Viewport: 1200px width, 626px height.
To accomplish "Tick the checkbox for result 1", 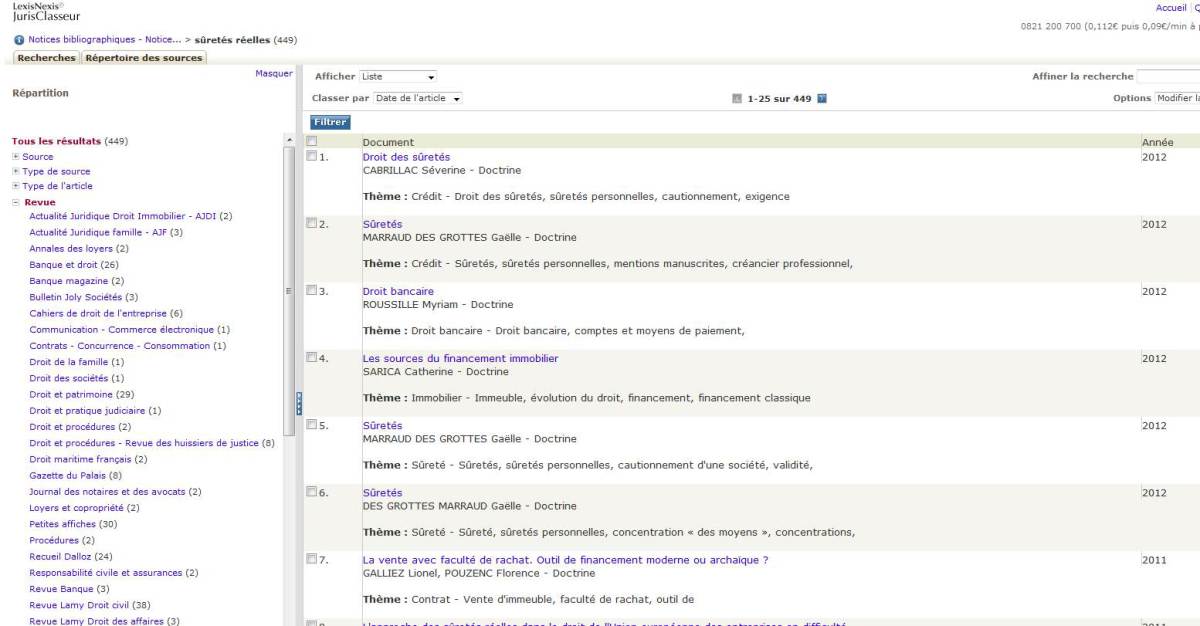I will 312,156.
